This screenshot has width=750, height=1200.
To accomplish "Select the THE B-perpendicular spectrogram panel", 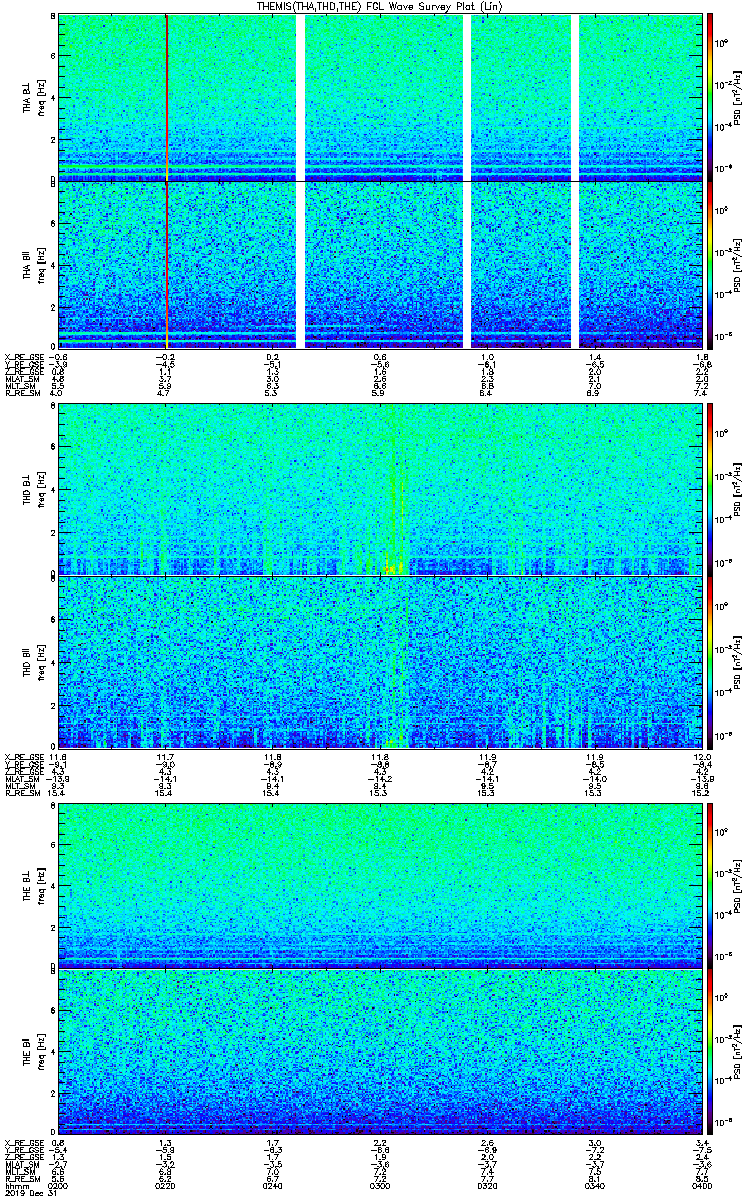I will pyautogui.click(x=380, y=885).
